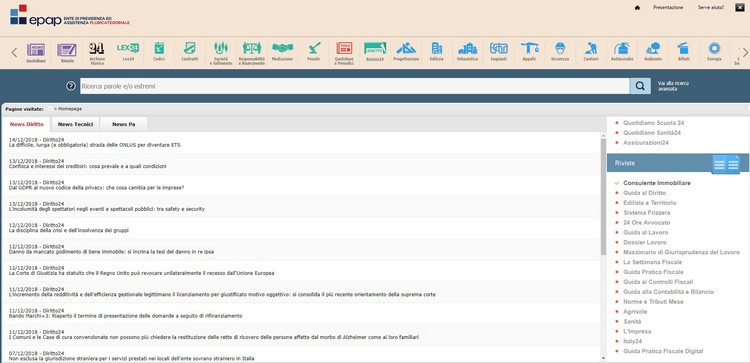This screenshot has height=363, width=750.
Task: Switch to the News Diritto tab
Action: [27, 124]
